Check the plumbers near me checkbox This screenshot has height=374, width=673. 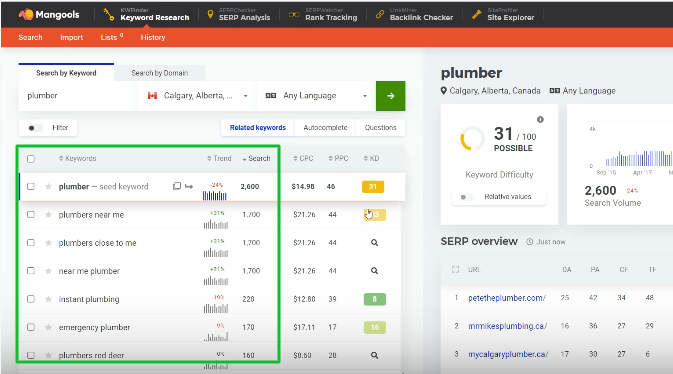coord(31,214)
